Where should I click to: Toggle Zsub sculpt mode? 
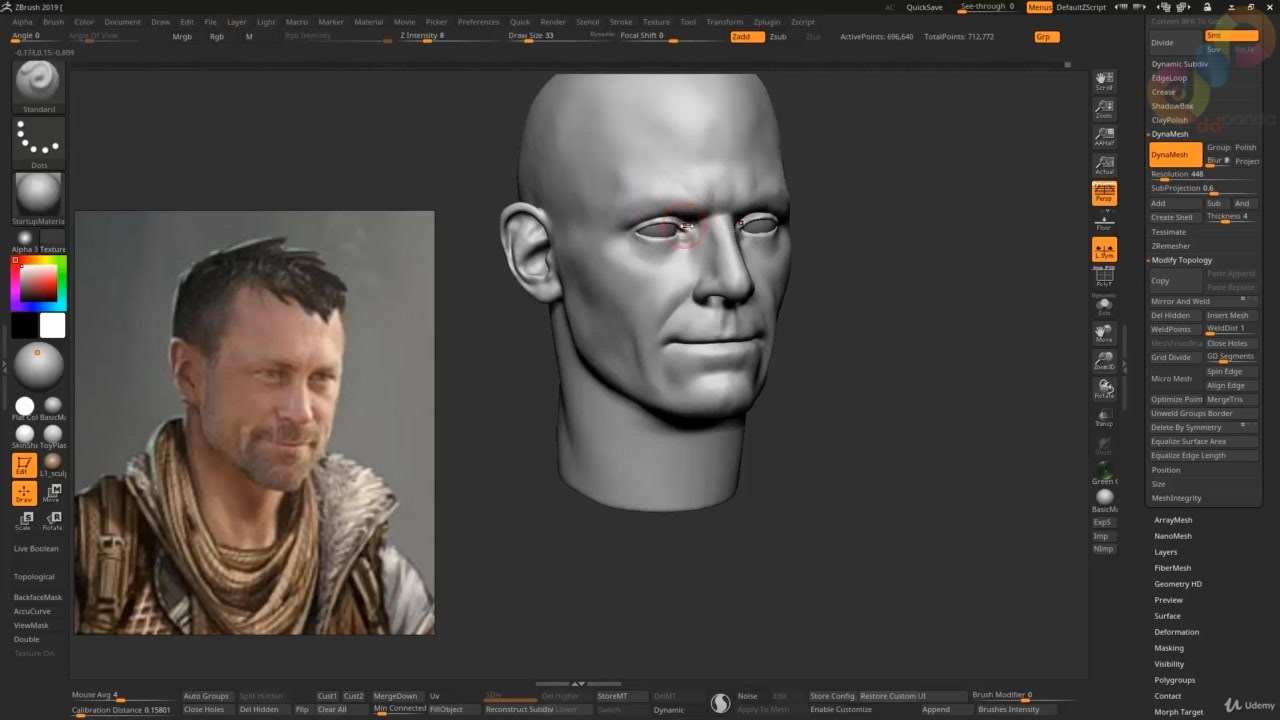click(778, 37)
